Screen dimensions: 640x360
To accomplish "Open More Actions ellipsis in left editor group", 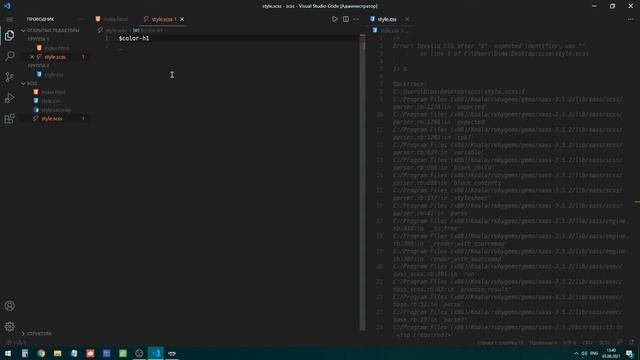I will click(x=356, y=19).
